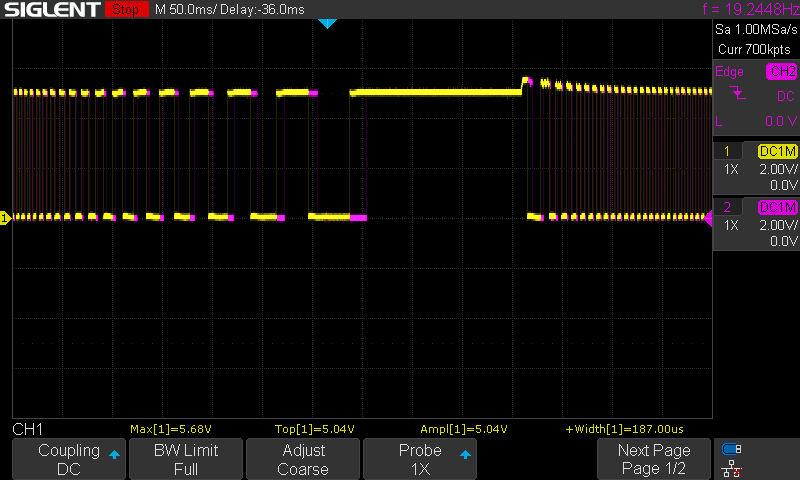Click the CH1 menu title

[28, 429]
